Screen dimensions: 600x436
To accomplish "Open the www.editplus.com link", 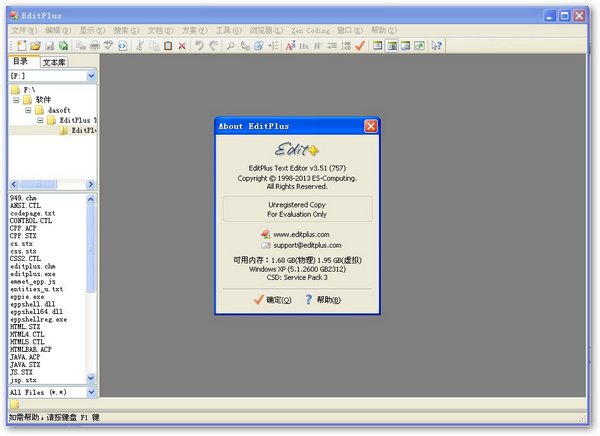I will click(x=301, y=234).
